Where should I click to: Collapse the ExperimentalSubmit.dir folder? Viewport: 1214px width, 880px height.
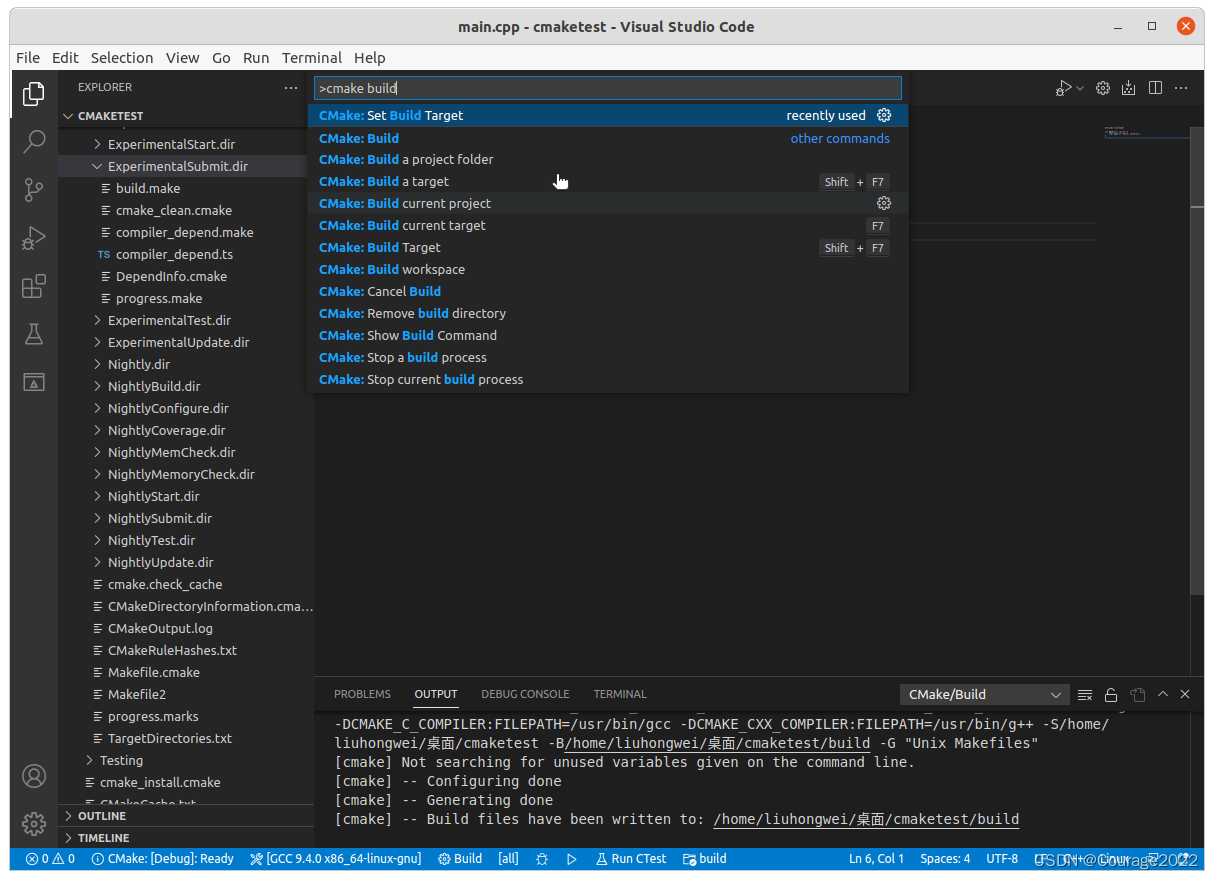[97, 167]
